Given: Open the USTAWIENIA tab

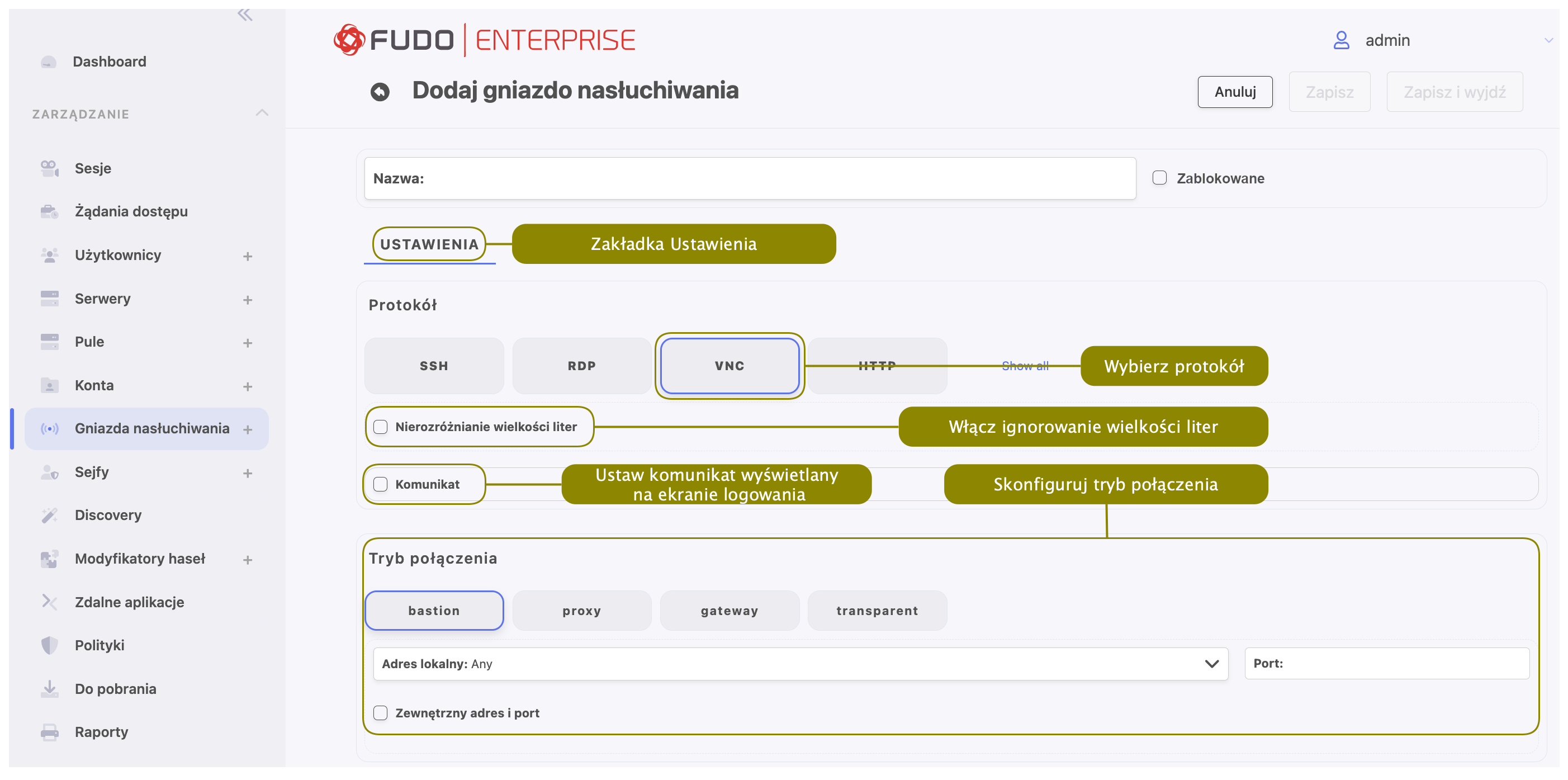Looking at the screenshot, I should click(429, 245).
